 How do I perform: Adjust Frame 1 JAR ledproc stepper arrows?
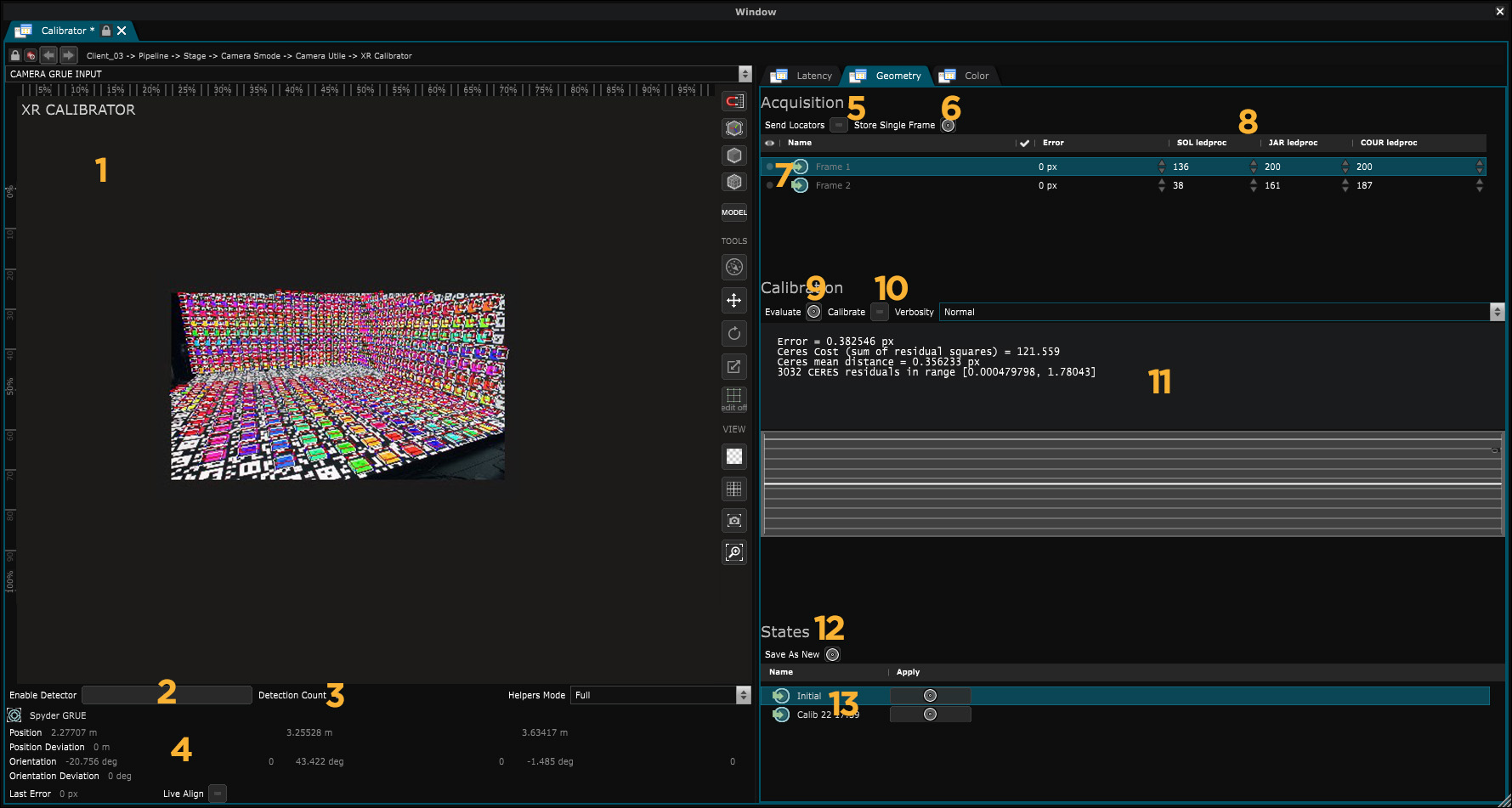pos(1345,167)
